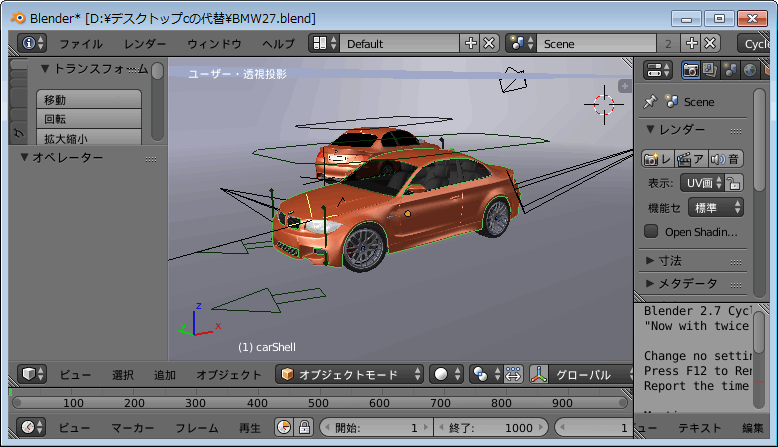This screenshot has width=778, height=447.
Task: Toggle the 3D manipulator axis icon
Action: click(538, 374)
